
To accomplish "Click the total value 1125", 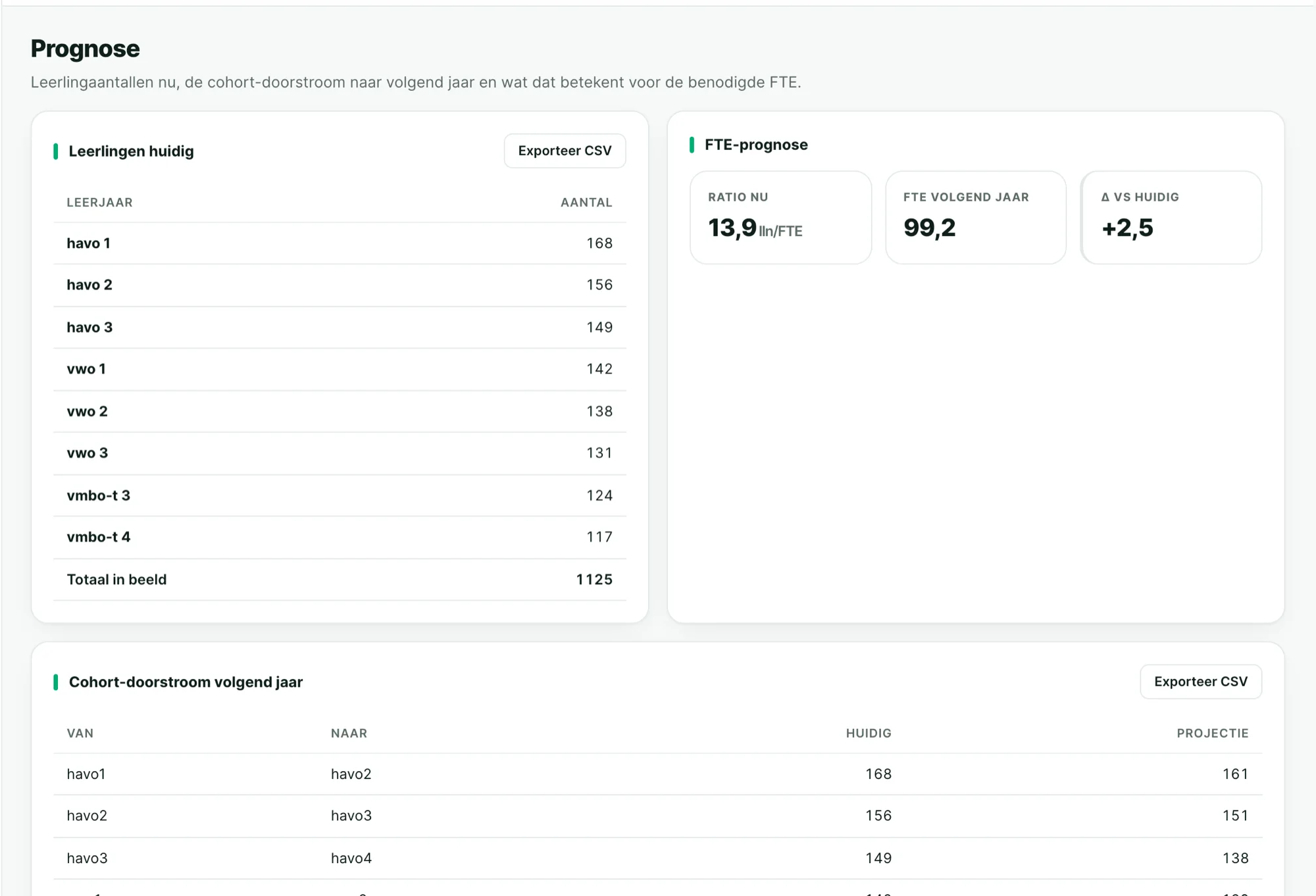I will tap(594, 580).
